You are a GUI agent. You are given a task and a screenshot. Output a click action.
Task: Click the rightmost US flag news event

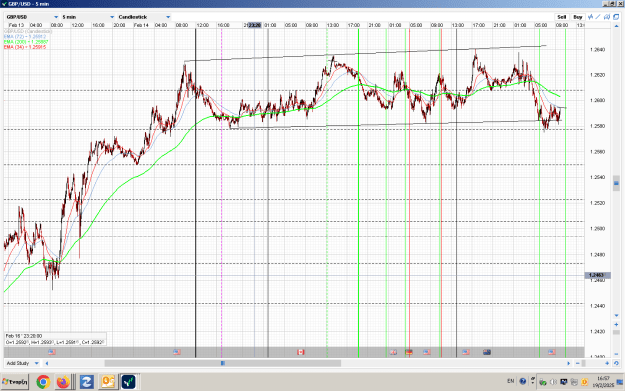552,352
